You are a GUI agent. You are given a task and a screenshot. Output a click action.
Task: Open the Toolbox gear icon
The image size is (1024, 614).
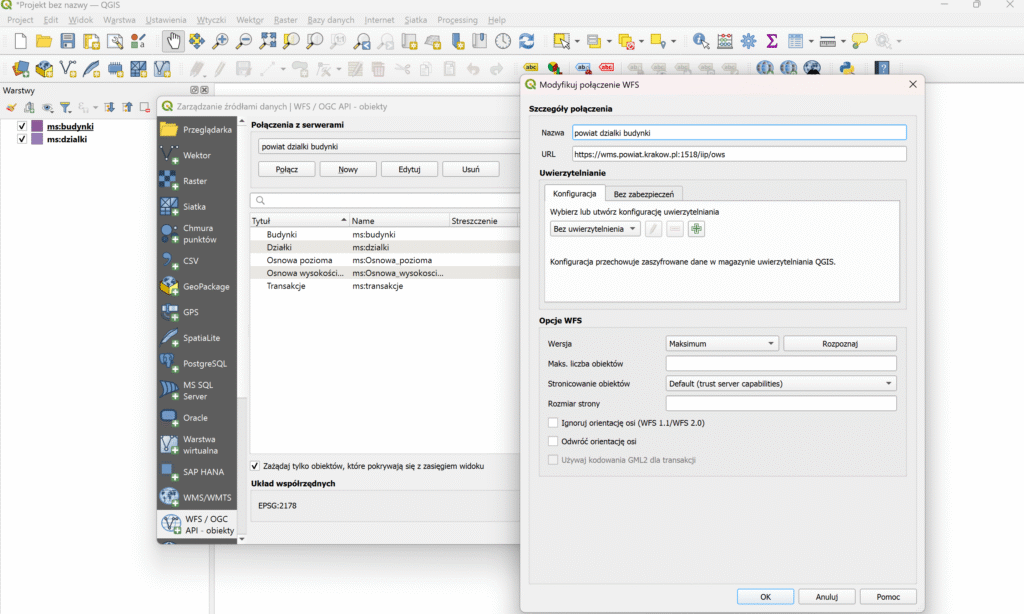coord(747,41)
